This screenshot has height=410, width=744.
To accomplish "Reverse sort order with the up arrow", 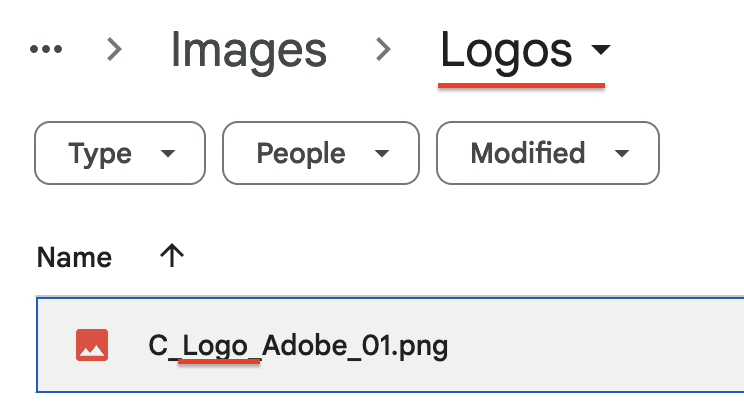I will point(172,256).
